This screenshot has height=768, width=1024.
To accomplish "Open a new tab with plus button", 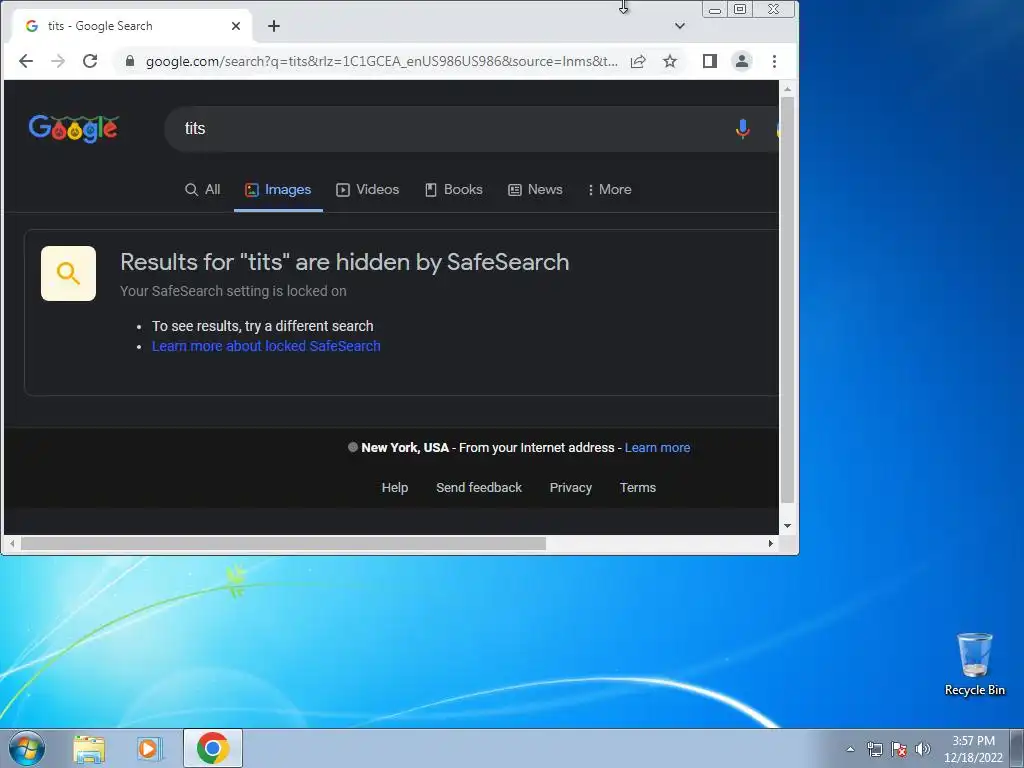I will [x=274, y=26].
